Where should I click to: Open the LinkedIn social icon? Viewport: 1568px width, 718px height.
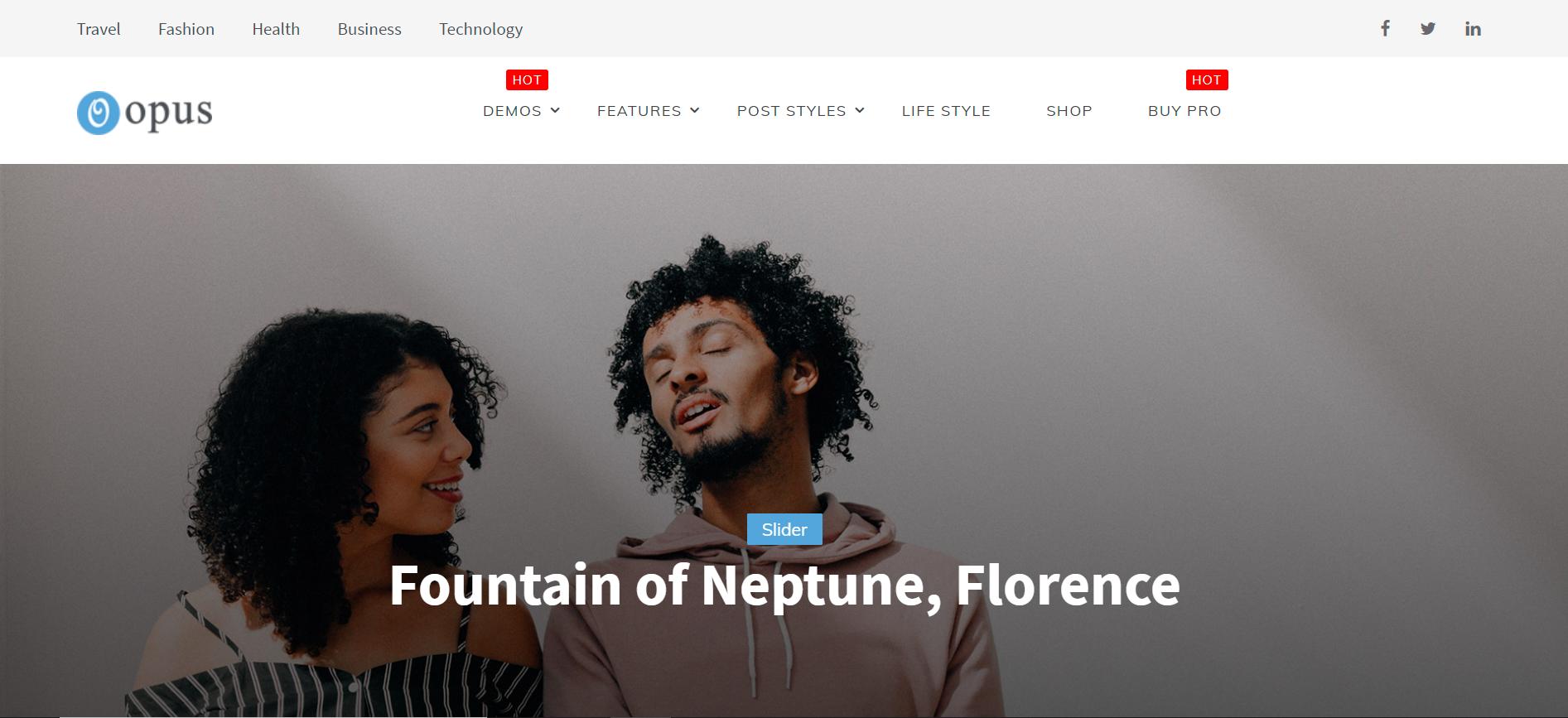coord(1473,29)
